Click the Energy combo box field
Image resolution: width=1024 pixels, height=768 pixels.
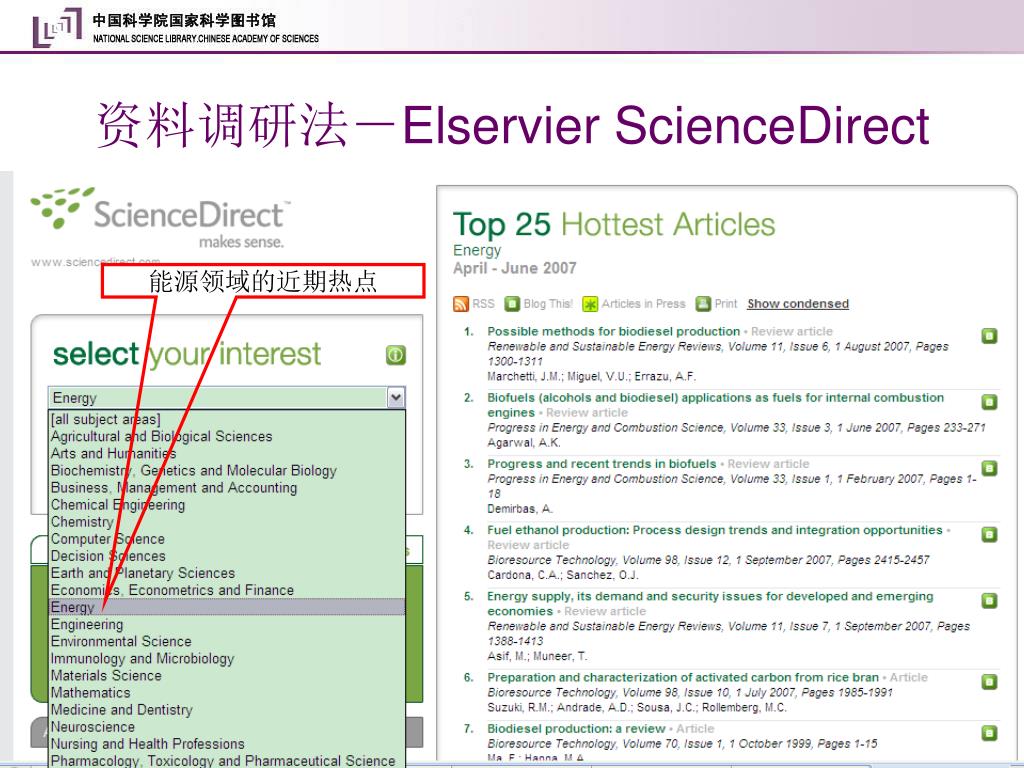(x=227, y=398)
